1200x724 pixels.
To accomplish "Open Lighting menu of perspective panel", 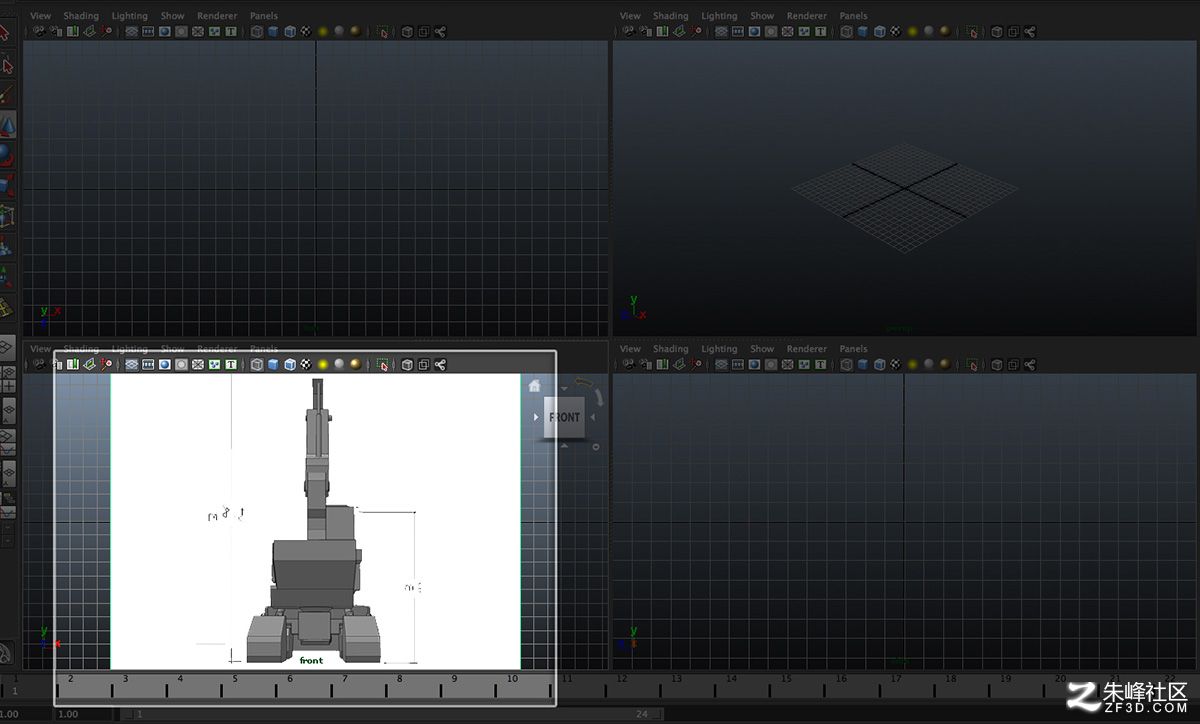I will click(x=719, y=16).
